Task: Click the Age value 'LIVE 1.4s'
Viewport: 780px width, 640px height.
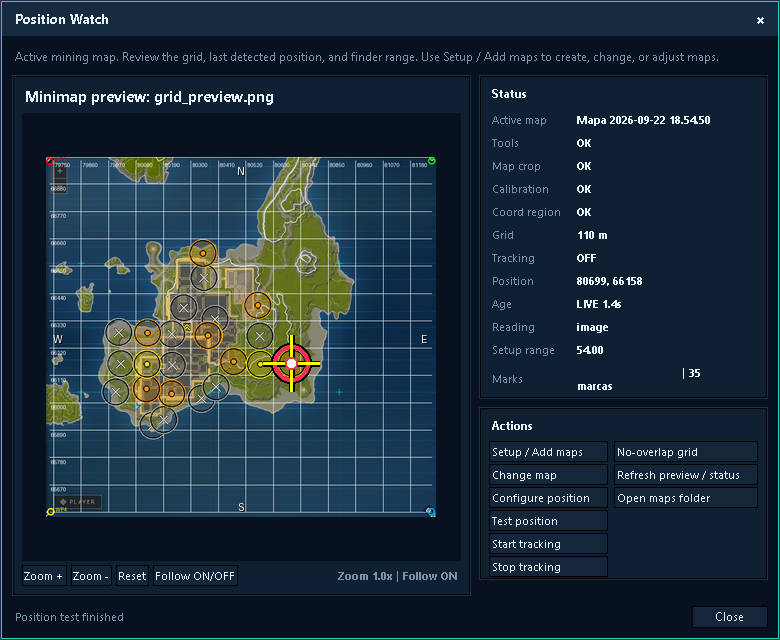Action: pos(598,304)
